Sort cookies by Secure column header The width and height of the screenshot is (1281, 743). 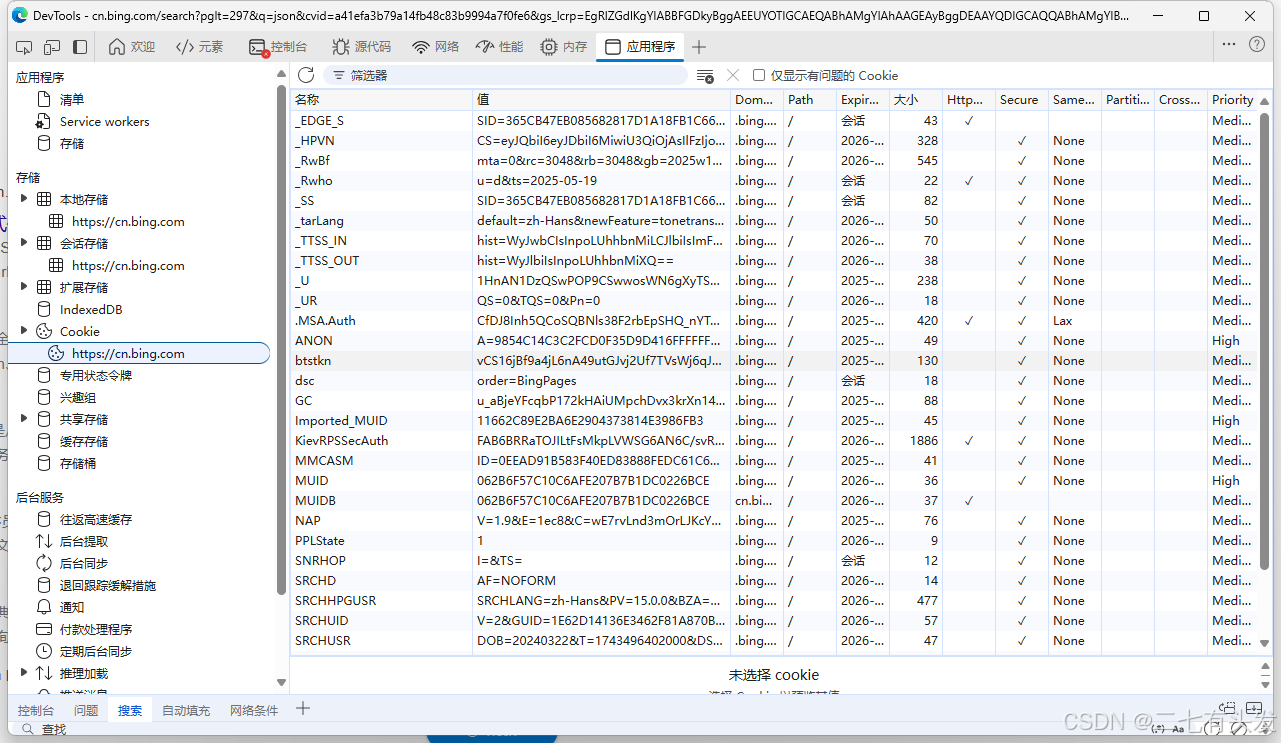1021,99
